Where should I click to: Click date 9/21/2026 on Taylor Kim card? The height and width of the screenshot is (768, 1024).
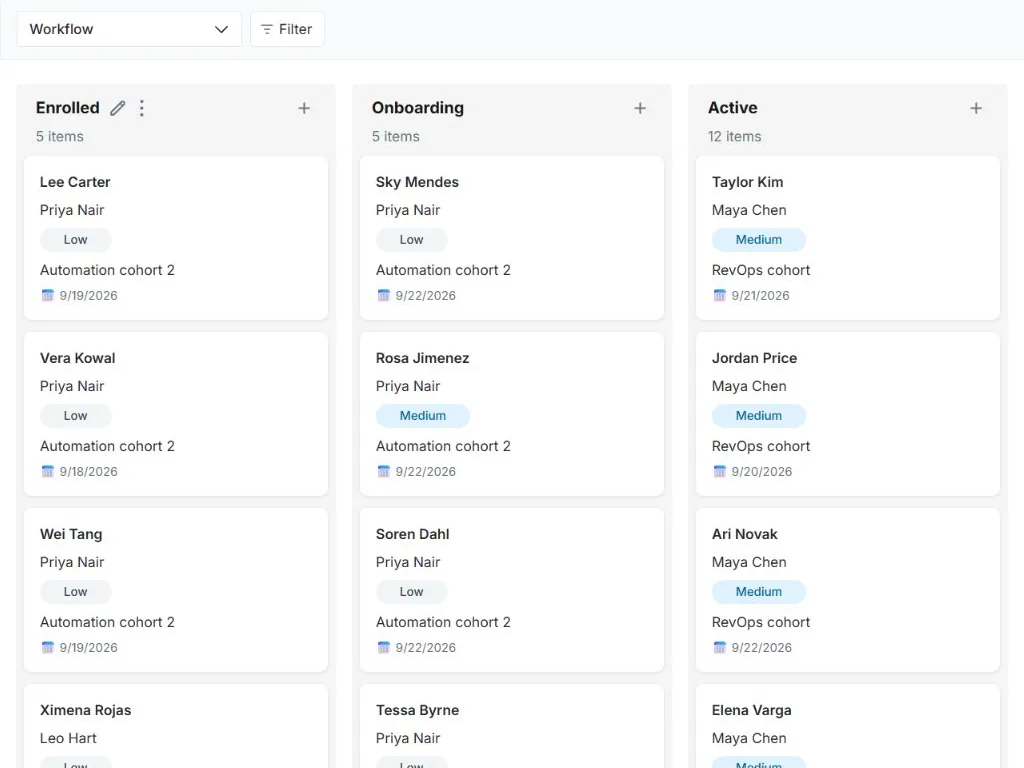pos(761,295)
